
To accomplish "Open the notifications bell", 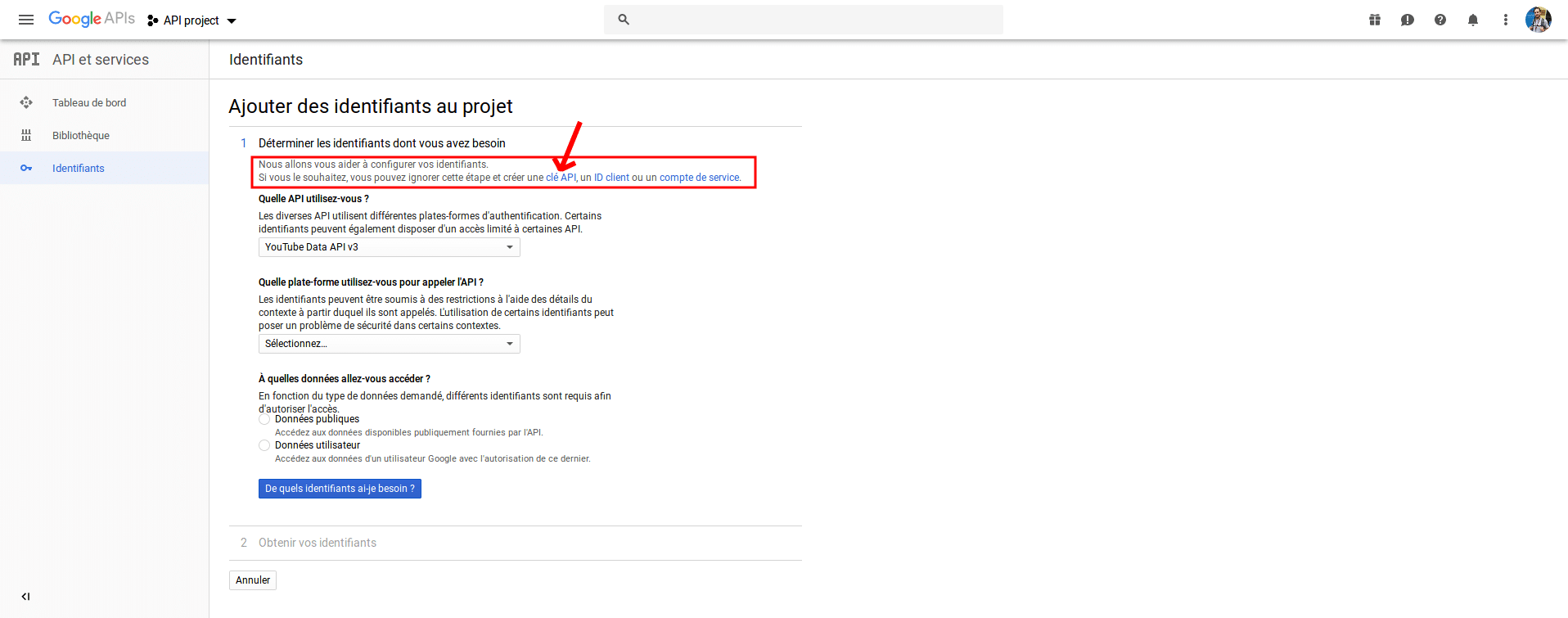I will click(1473, 20).
